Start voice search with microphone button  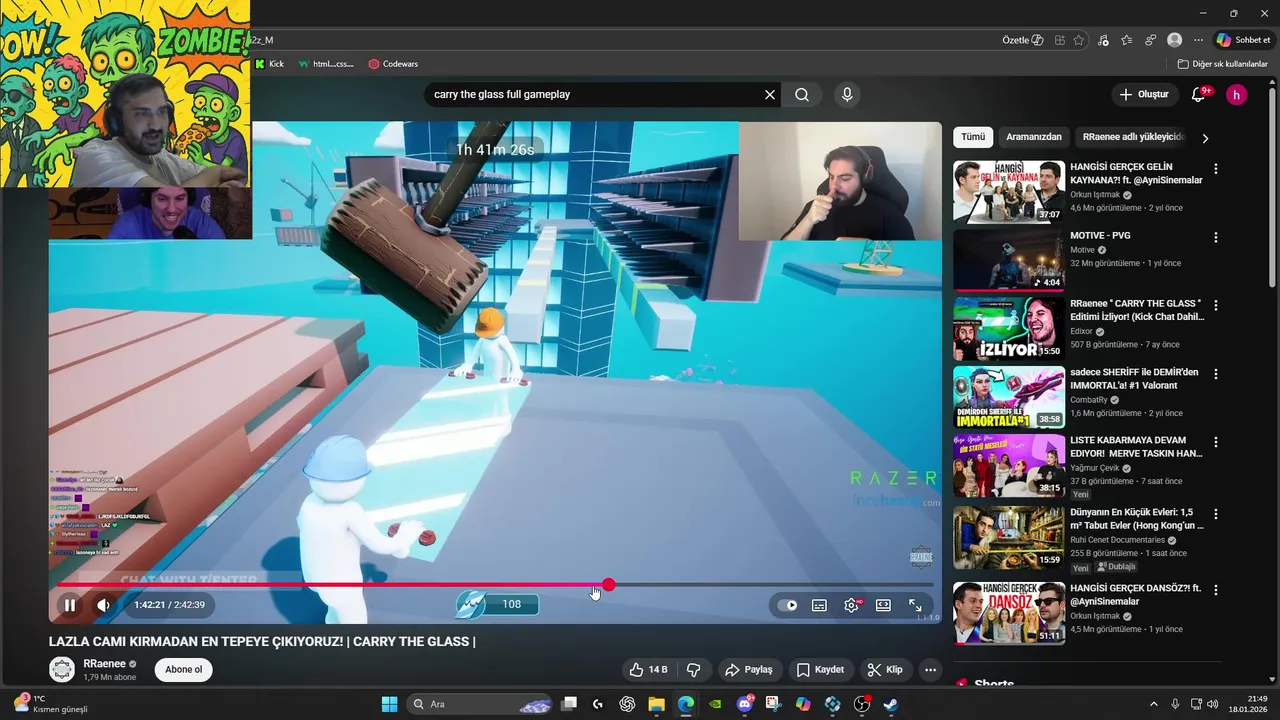[x=847, y=94]
